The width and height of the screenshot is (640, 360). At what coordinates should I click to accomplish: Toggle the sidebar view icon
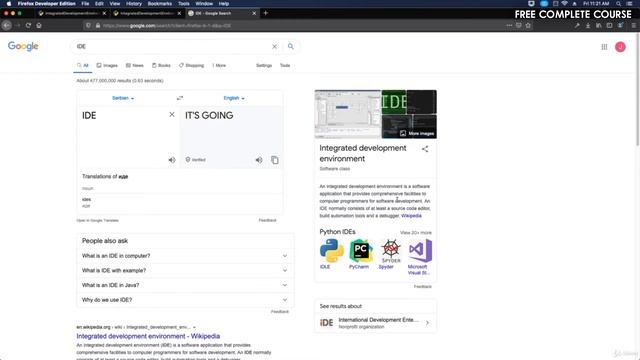(609, 25)
